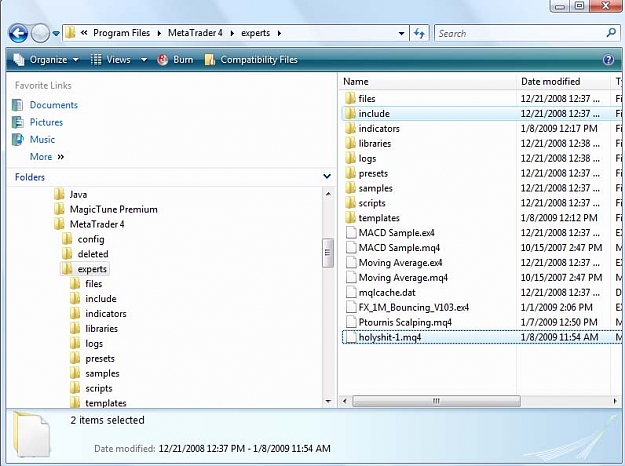Click the Burn toolbar button
This screenshot has height=466, width=625.
coord(175,60)
